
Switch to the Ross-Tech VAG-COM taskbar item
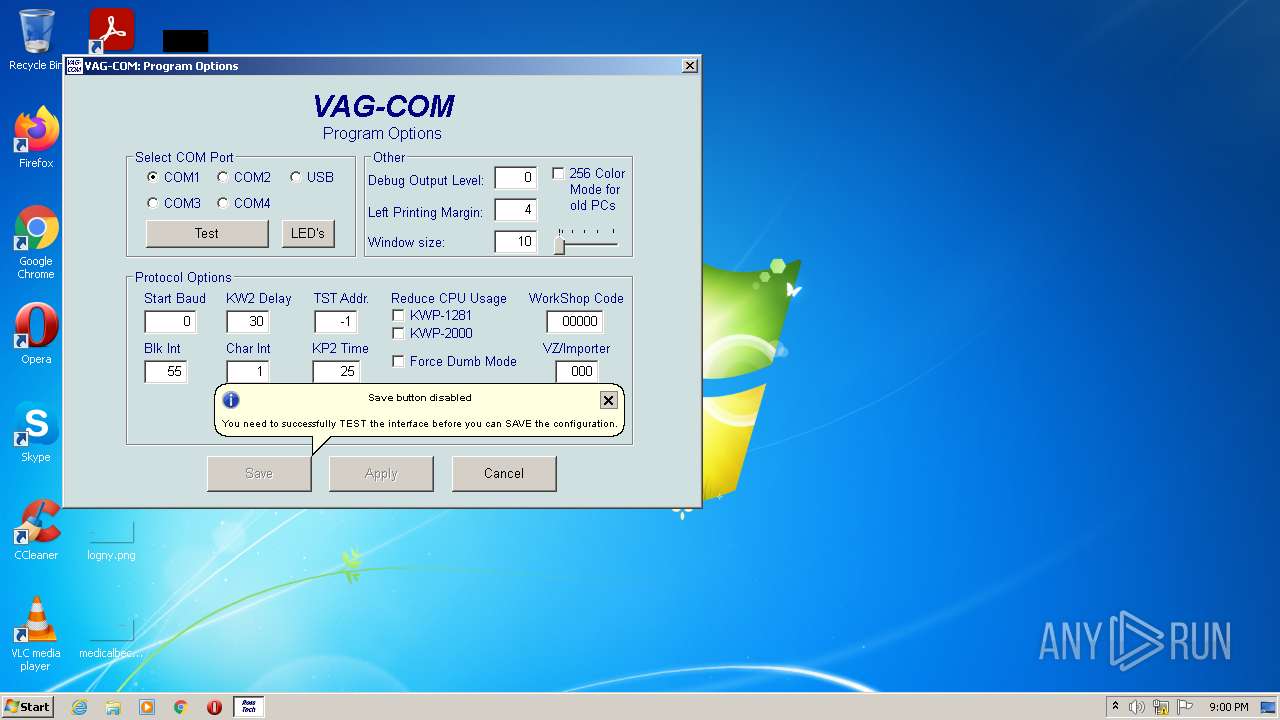pos(249,707)
